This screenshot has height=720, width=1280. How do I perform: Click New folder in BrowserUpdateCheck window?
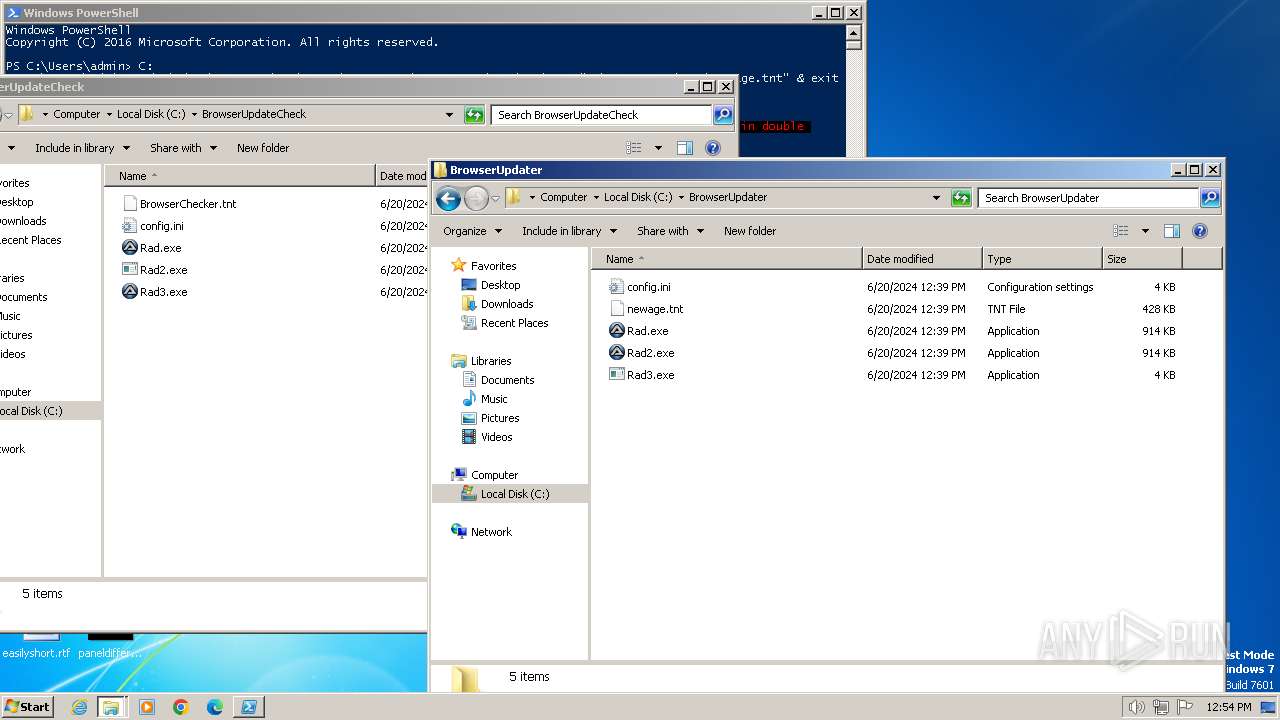point(263,148)
